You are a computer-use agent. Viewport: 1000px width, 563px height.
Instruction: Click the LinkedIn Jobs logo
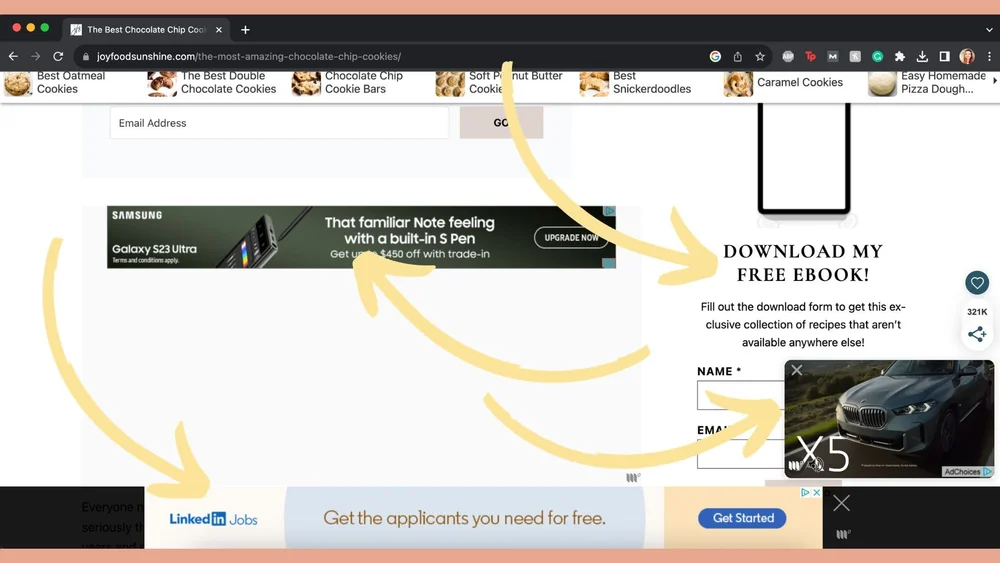coord(214,519)
